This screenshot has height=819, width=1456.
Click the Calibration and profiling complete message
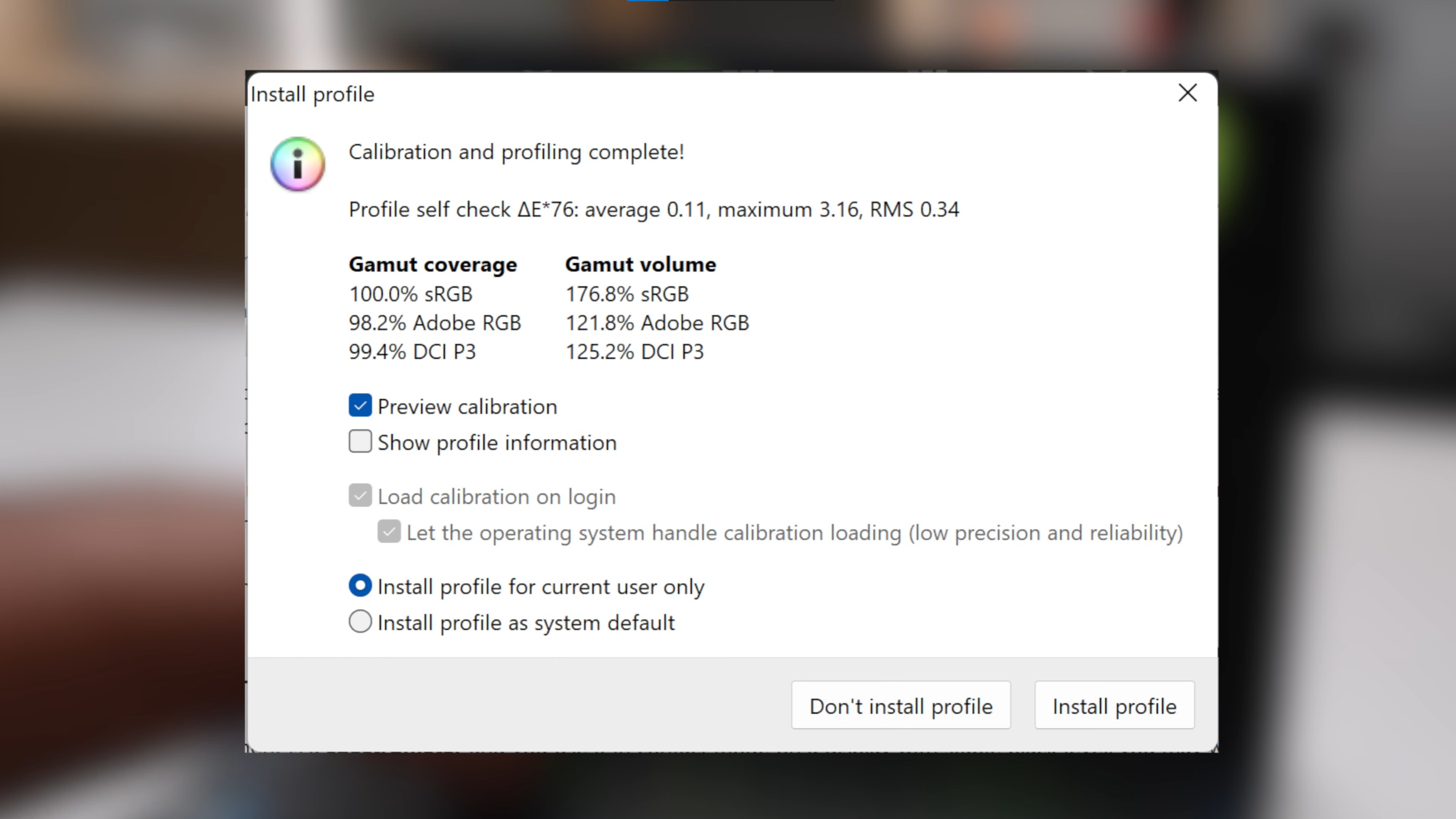coord(516,152)
